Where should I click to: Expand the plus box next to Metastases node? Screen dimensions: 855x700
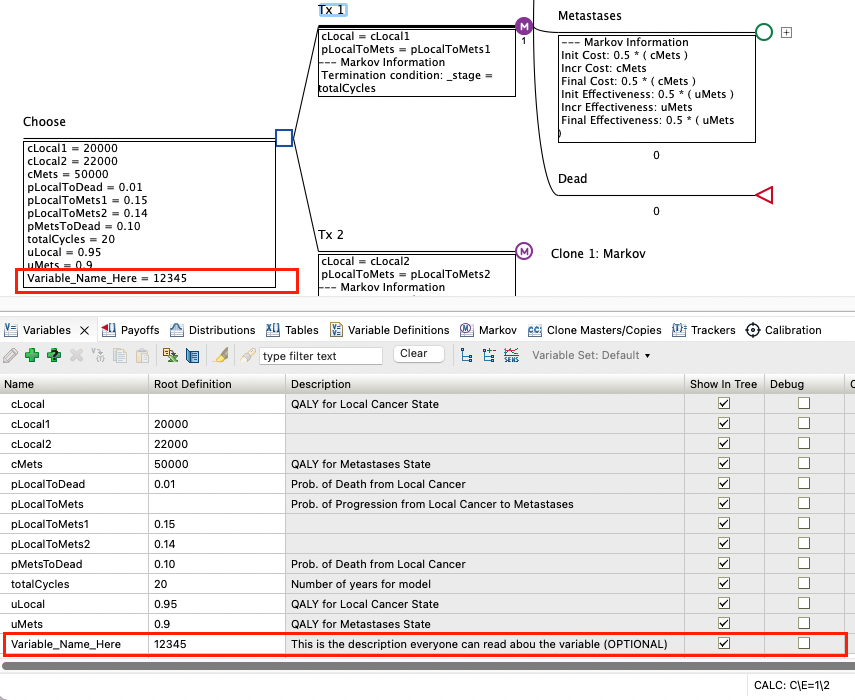[787, 32]
